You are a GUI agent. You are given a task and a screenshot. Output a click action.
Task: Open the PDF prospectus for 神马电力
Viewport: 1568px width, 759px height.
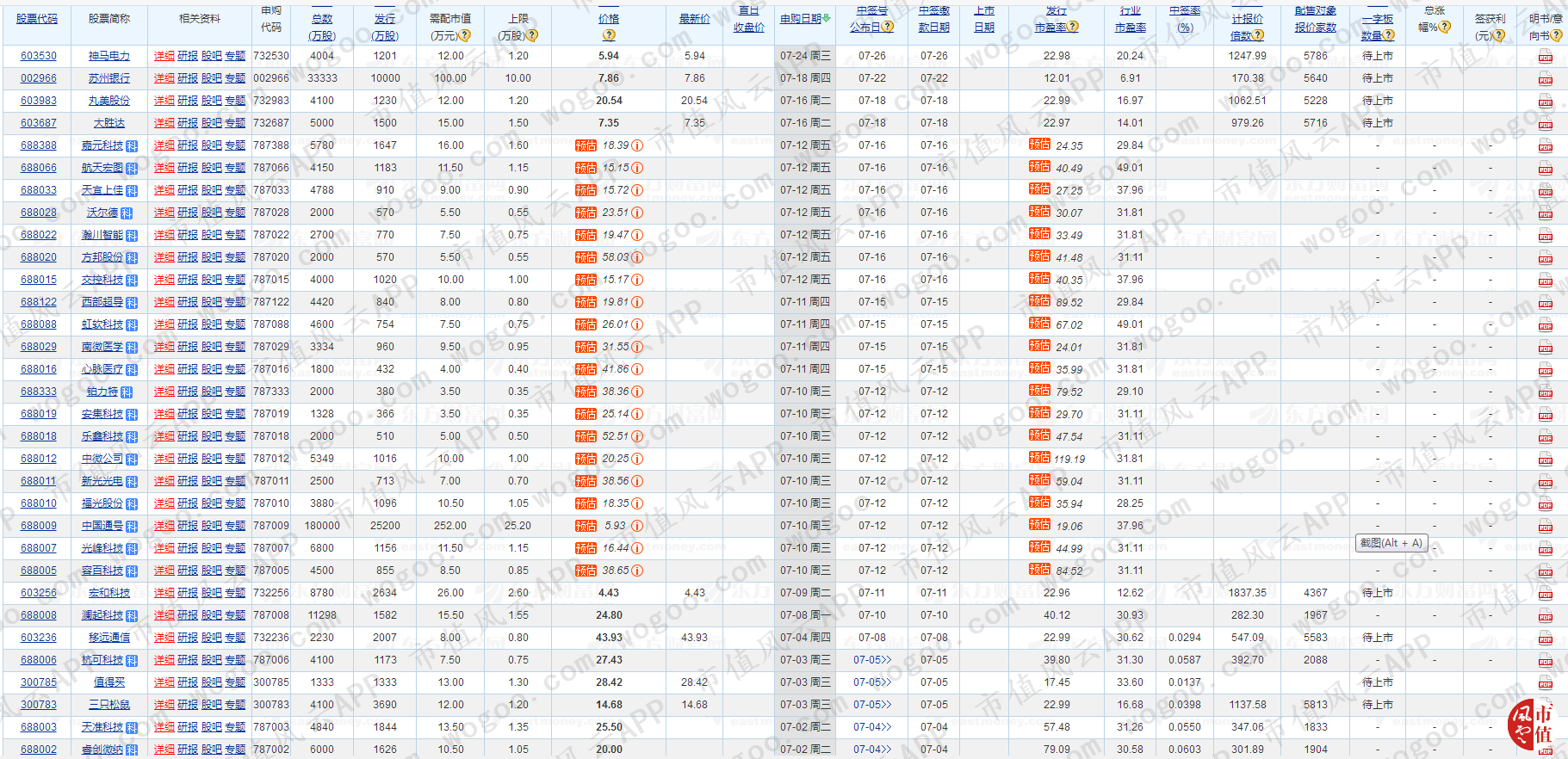(x=1545, y=57)
